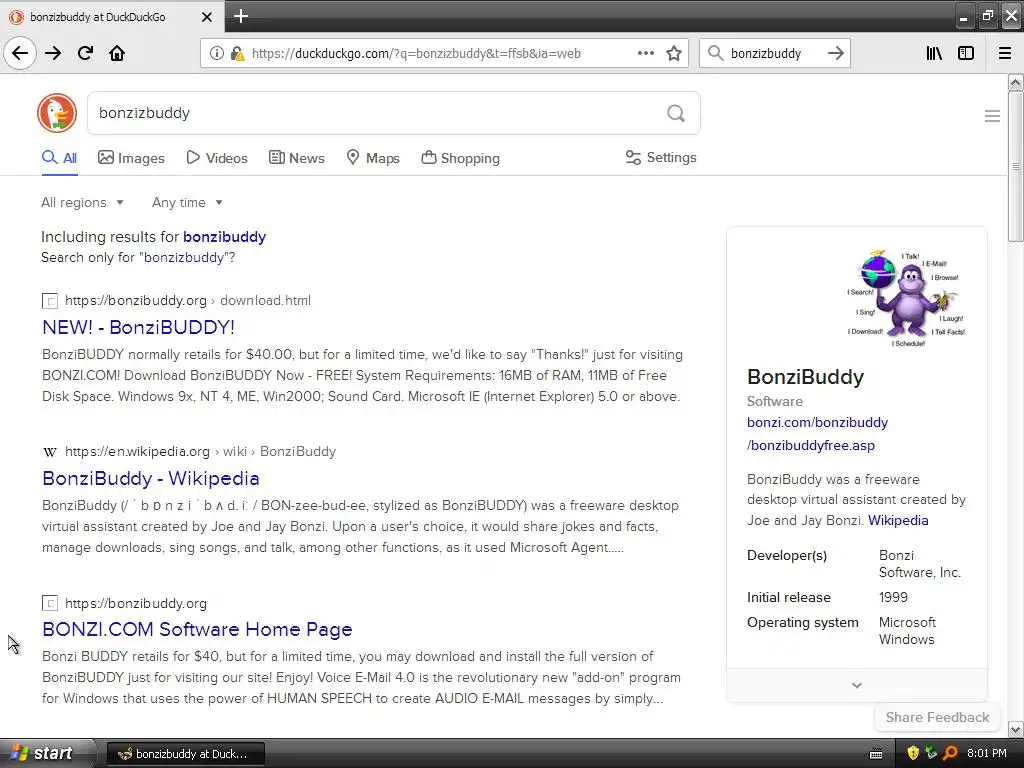
Task: Click bonzi.com/bonzibuddy link in info panel
Action: (817, 434)
